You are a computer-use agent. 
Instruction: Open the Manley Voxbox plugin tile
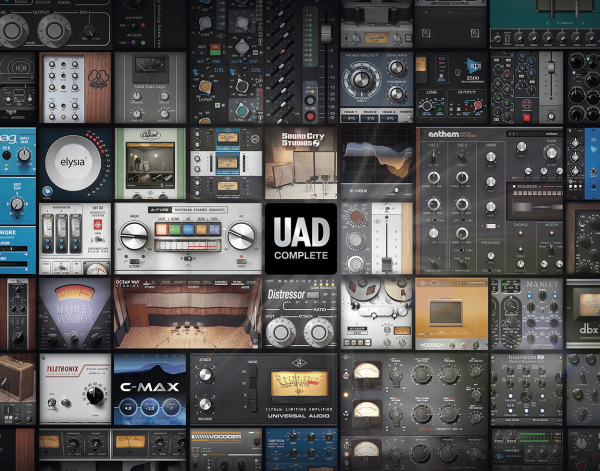point(75,314)
